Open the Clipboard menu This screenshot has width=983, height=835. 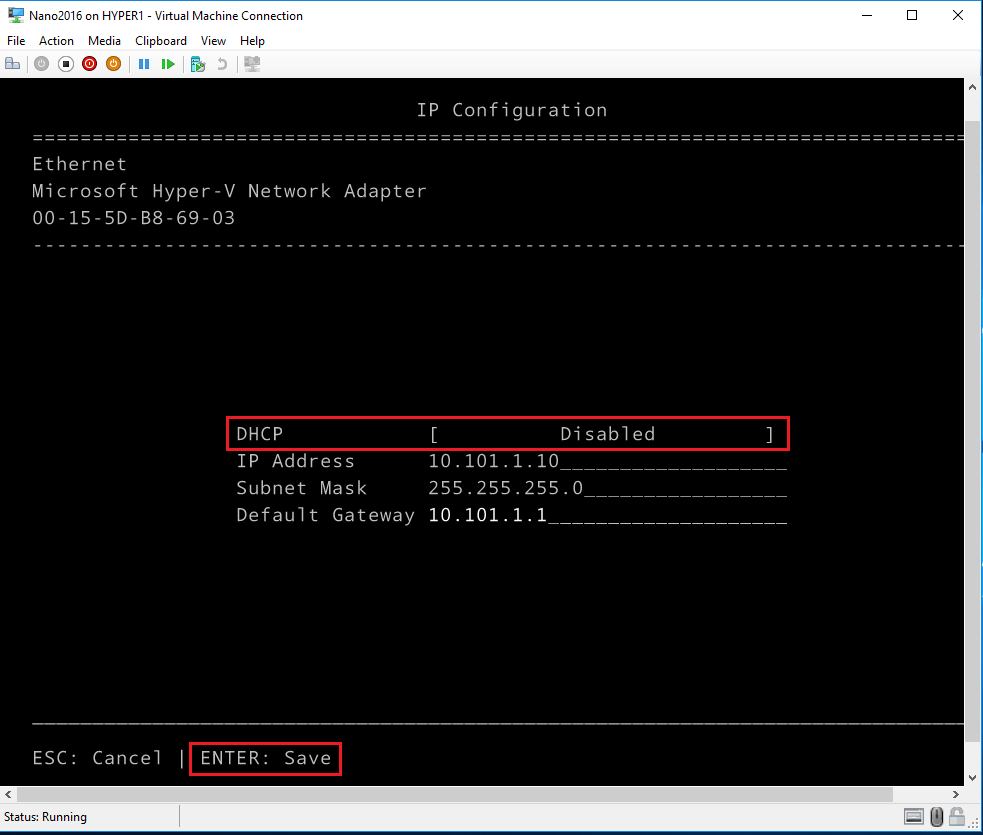tap(161, 41)
